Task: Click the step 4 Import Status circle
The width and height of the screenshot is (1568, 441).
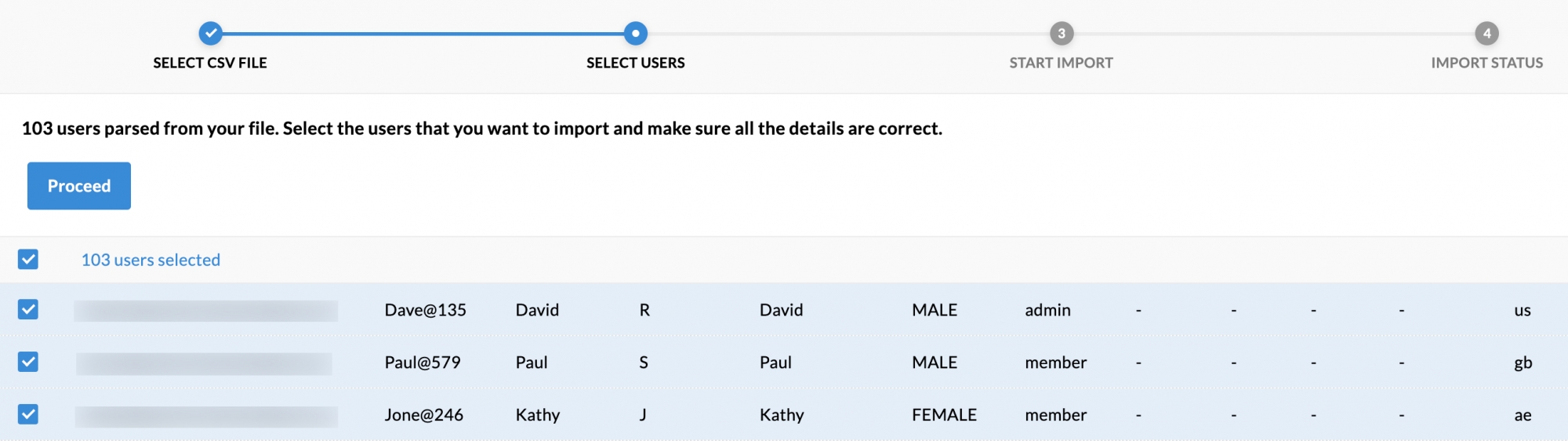Action: click(1486, 33)
